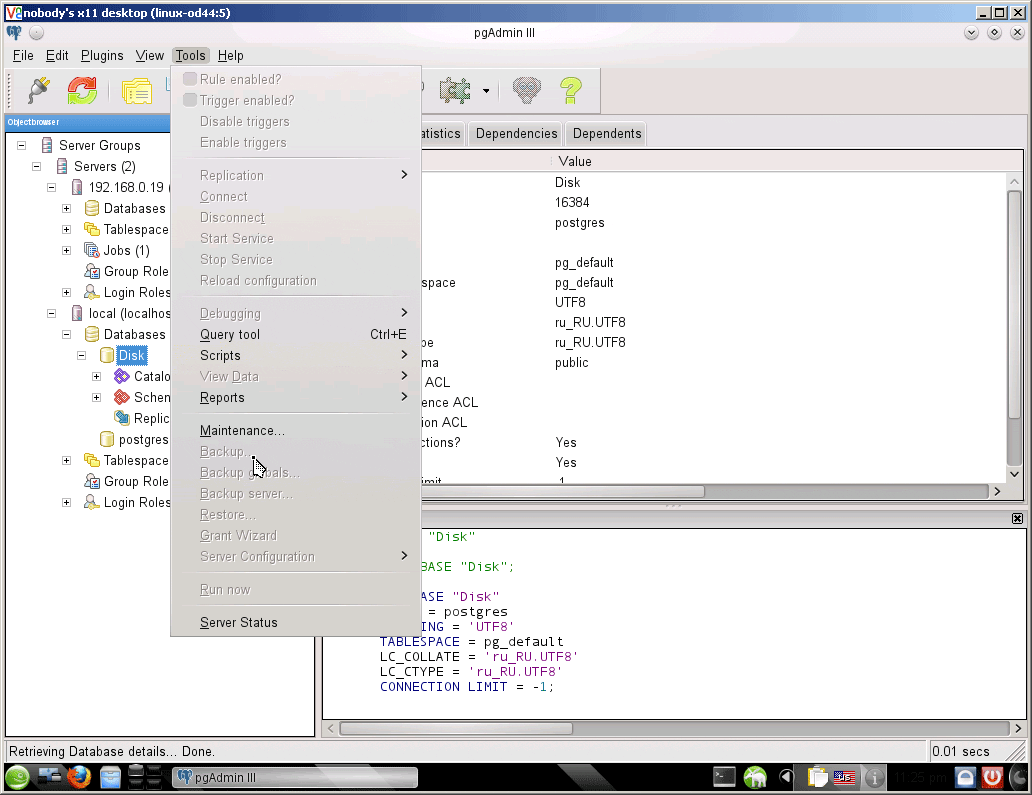Click the yellow Properties toolbar icon

coord(137,91)
